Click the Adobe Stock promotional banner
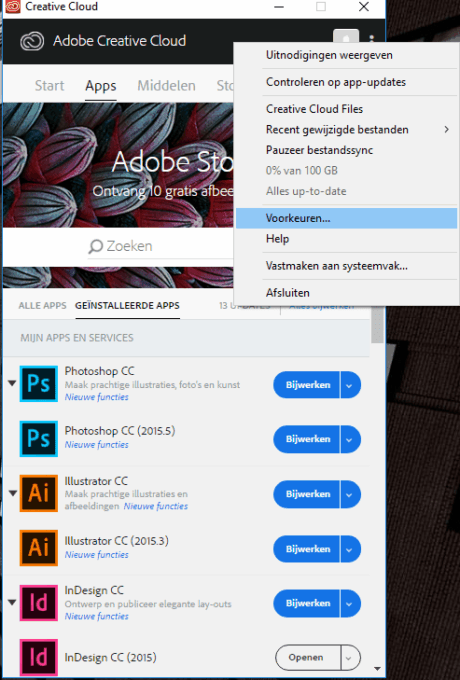Screen dimensions: 460x680 pyautogui.click(x=118, y=165)
